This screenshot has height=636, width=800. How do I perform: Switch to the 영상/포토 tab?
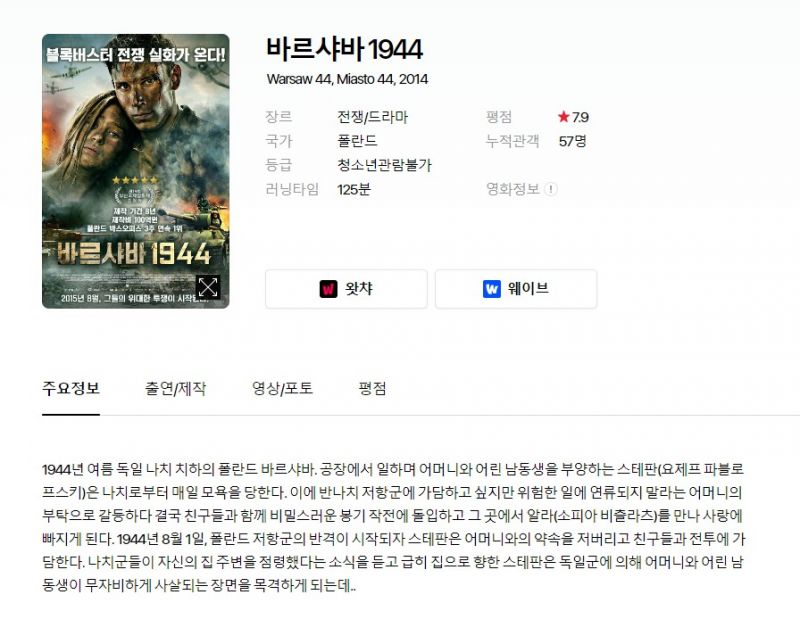pyautogui.click(x=282, y=389)
